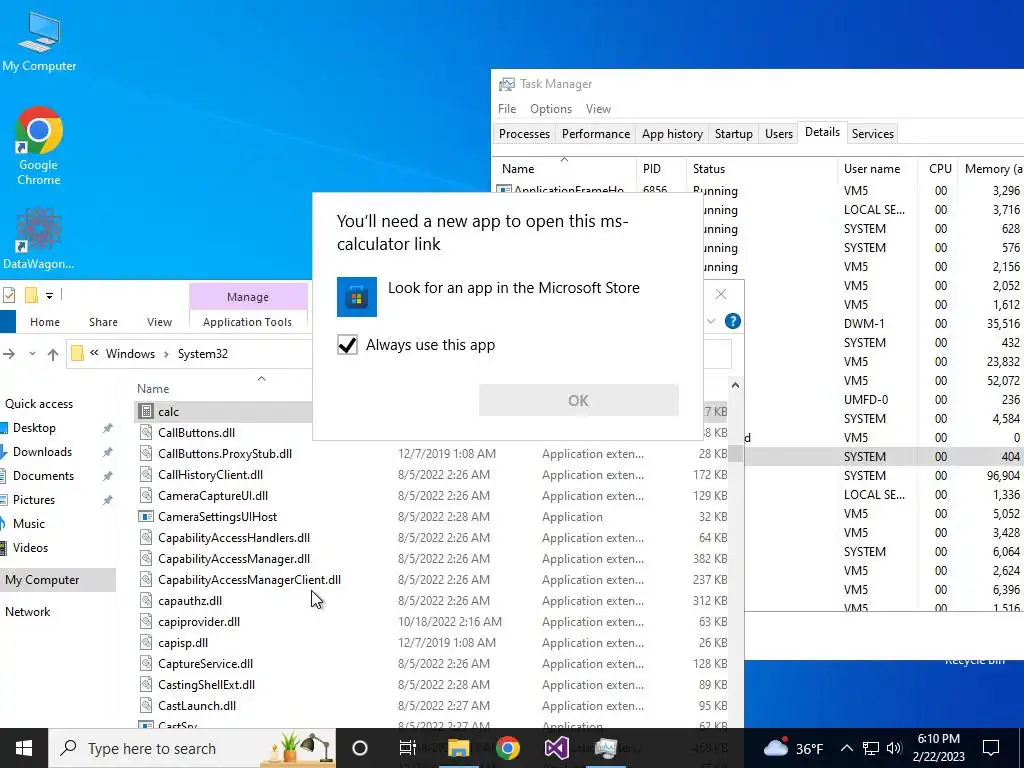The image size is (1024, 768).
Task: Select the capiprovider.dll file row
Action: 432,622
